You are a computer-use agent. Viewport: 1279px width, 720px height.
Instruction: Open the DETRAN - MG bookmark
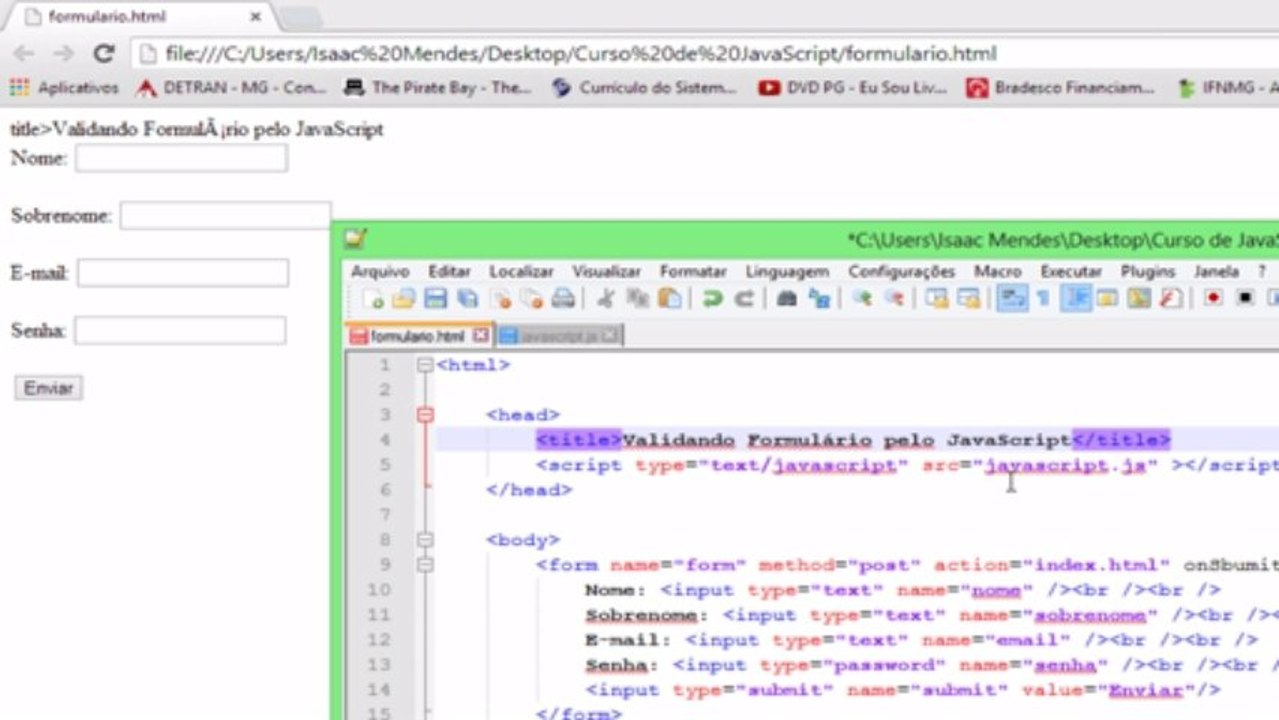(232, 88)
